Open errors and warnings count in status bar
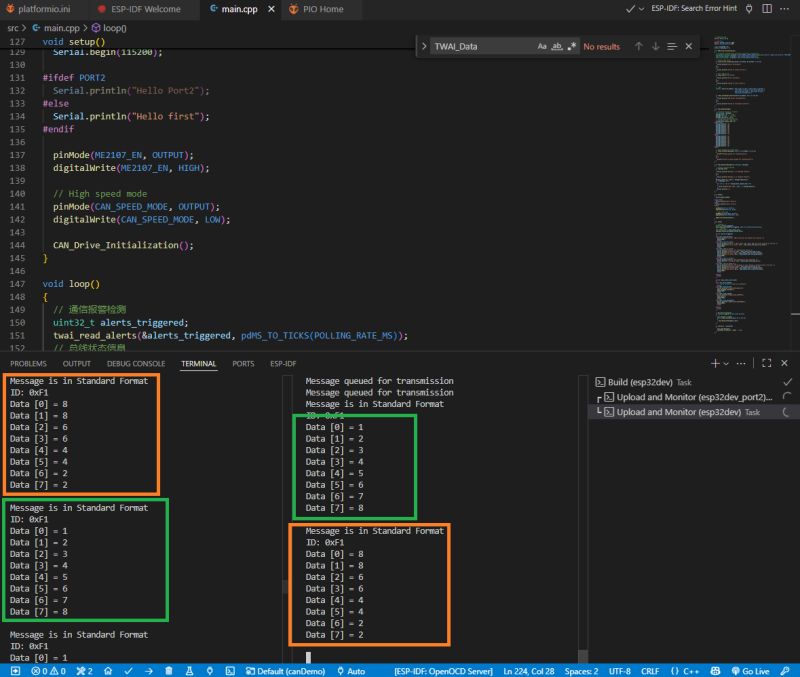This screenshot has height=677, width=800. click(x=48, y=671)
